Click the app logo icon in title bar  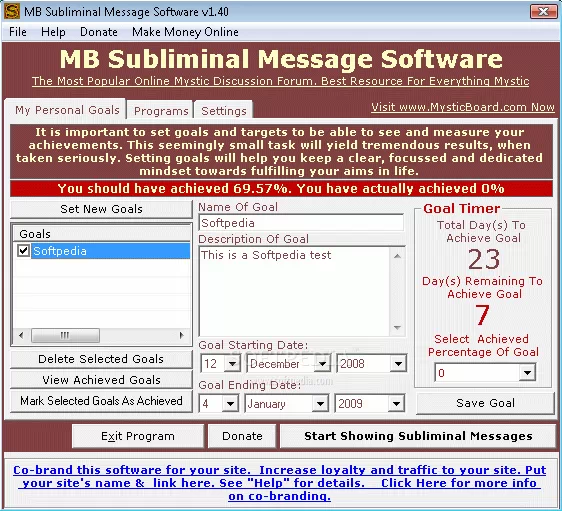point(12,11)
